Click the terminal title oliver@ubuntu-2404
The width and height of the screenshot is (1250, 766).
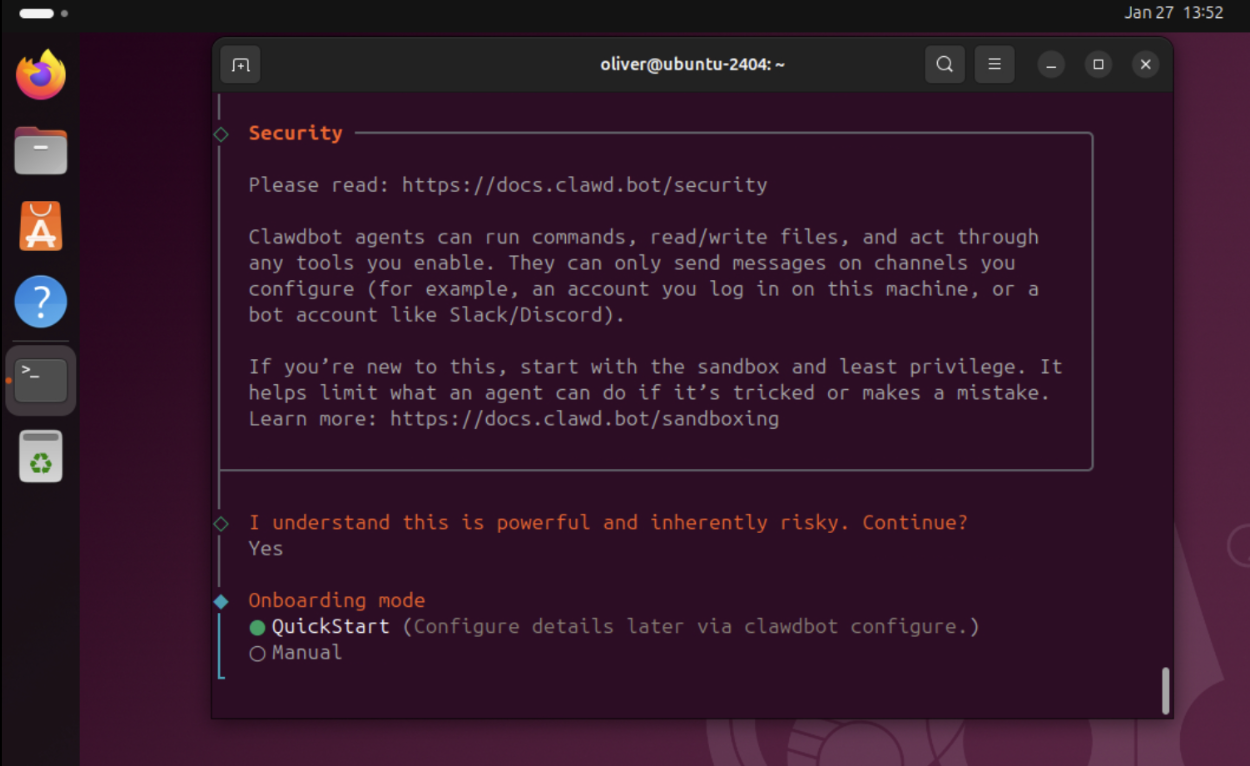692,65
